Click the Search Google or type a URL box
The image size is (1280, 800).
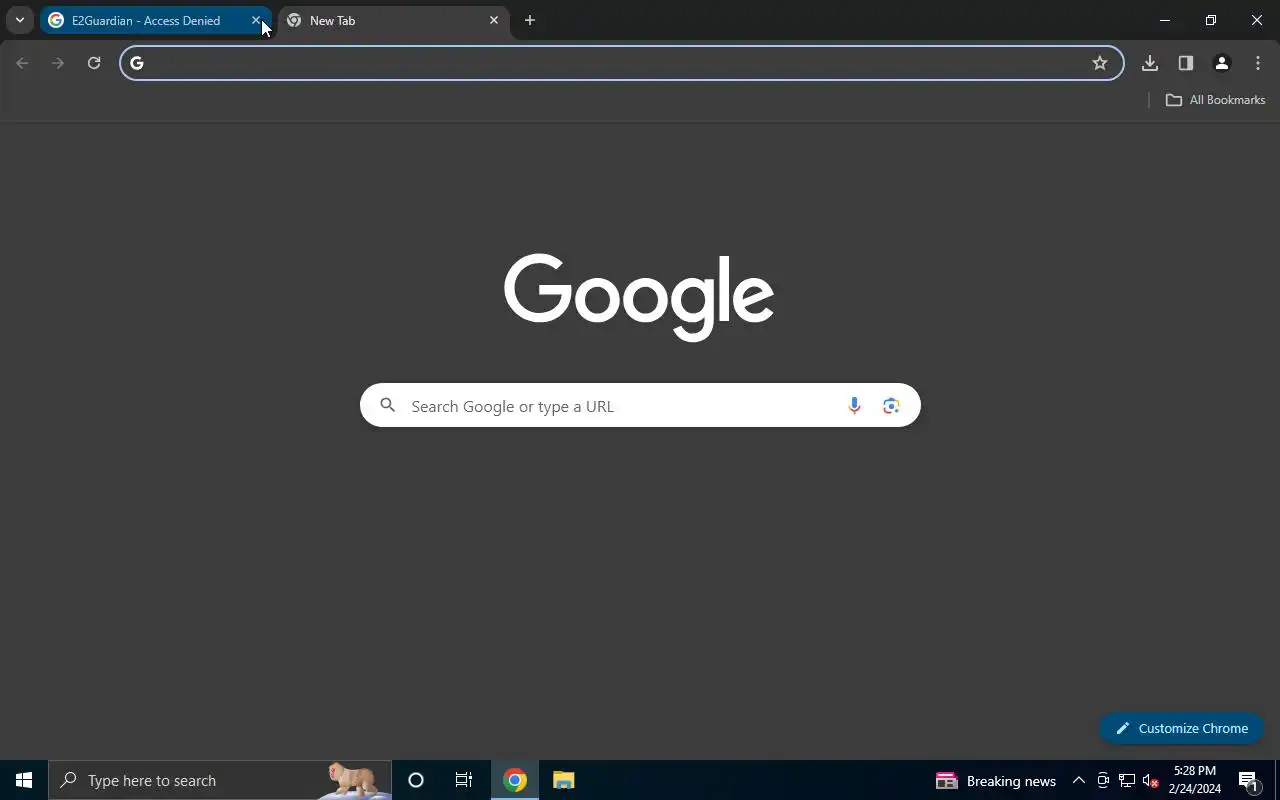640,406
